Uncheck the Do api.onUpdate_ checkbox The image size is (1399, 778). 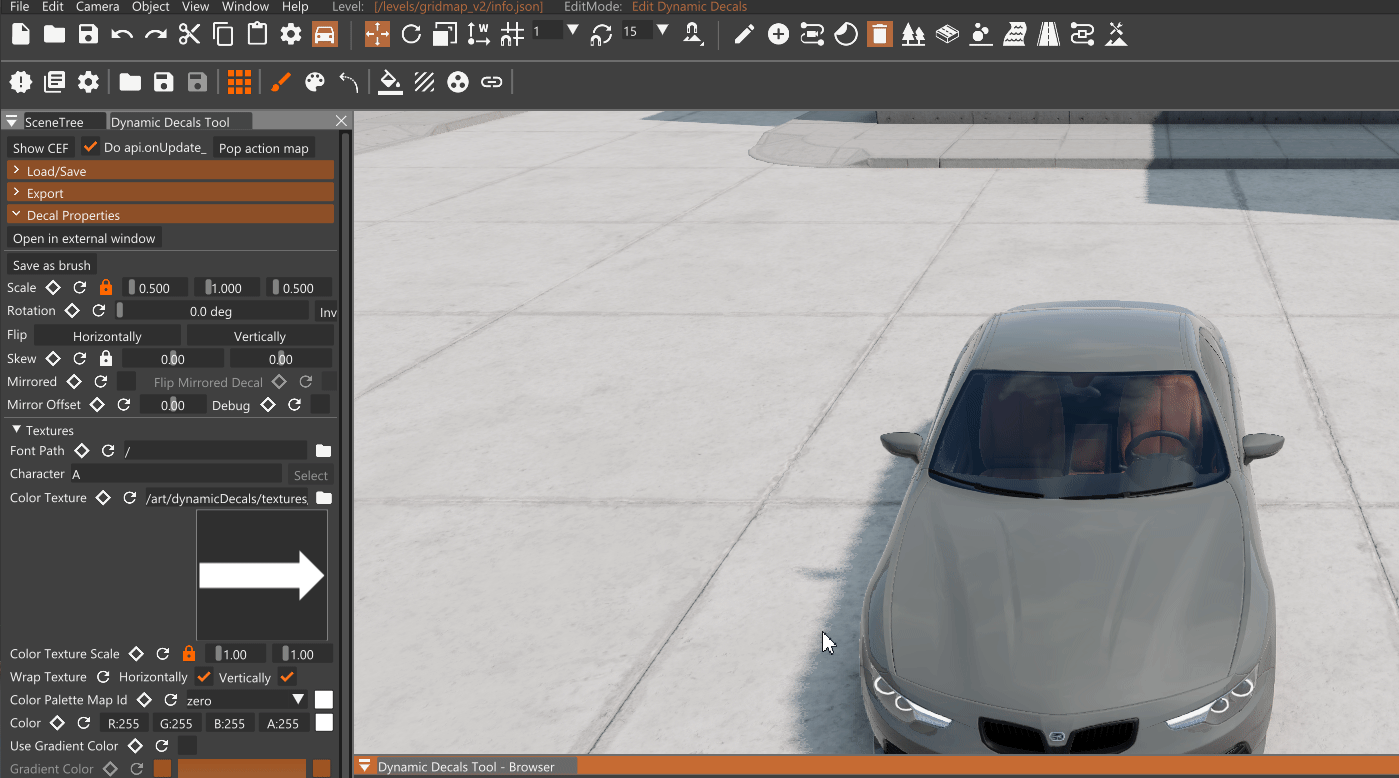[x=91, y=147]
